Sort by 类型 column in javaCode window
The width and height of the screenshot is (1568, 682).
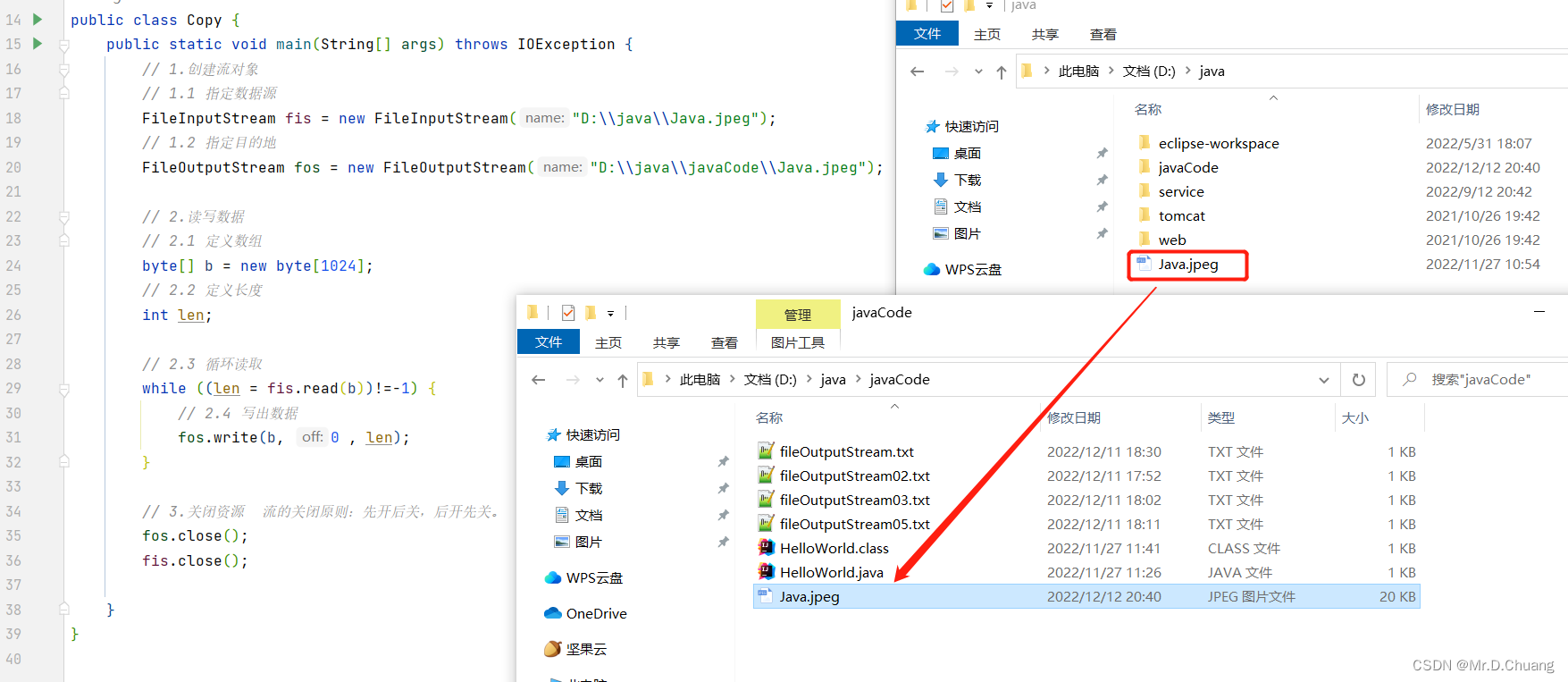pos(1220,417)
